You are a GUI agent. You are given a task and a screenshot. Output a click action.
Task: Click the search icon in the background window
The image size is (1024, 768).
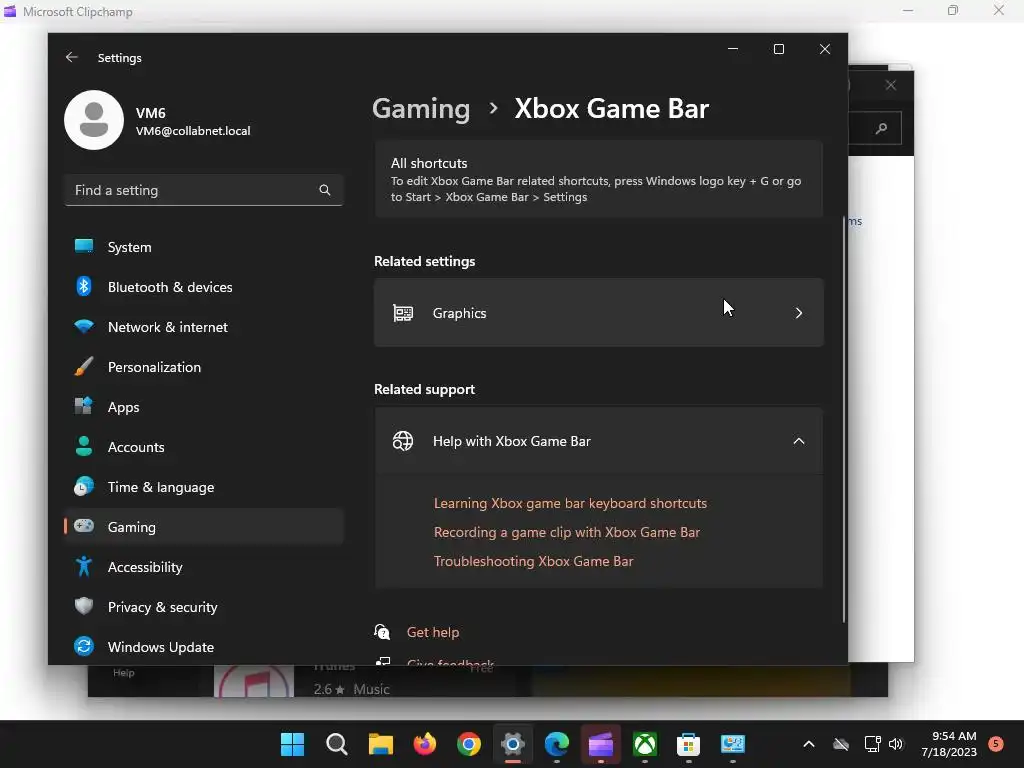click(881, 129)
